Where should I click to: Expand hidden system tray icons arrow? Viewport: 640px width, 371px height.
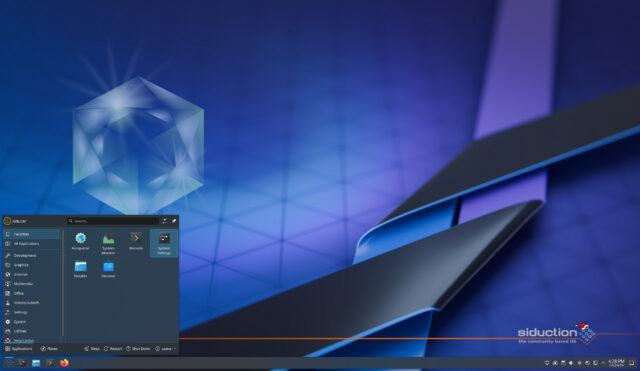[x=603, y=363]
